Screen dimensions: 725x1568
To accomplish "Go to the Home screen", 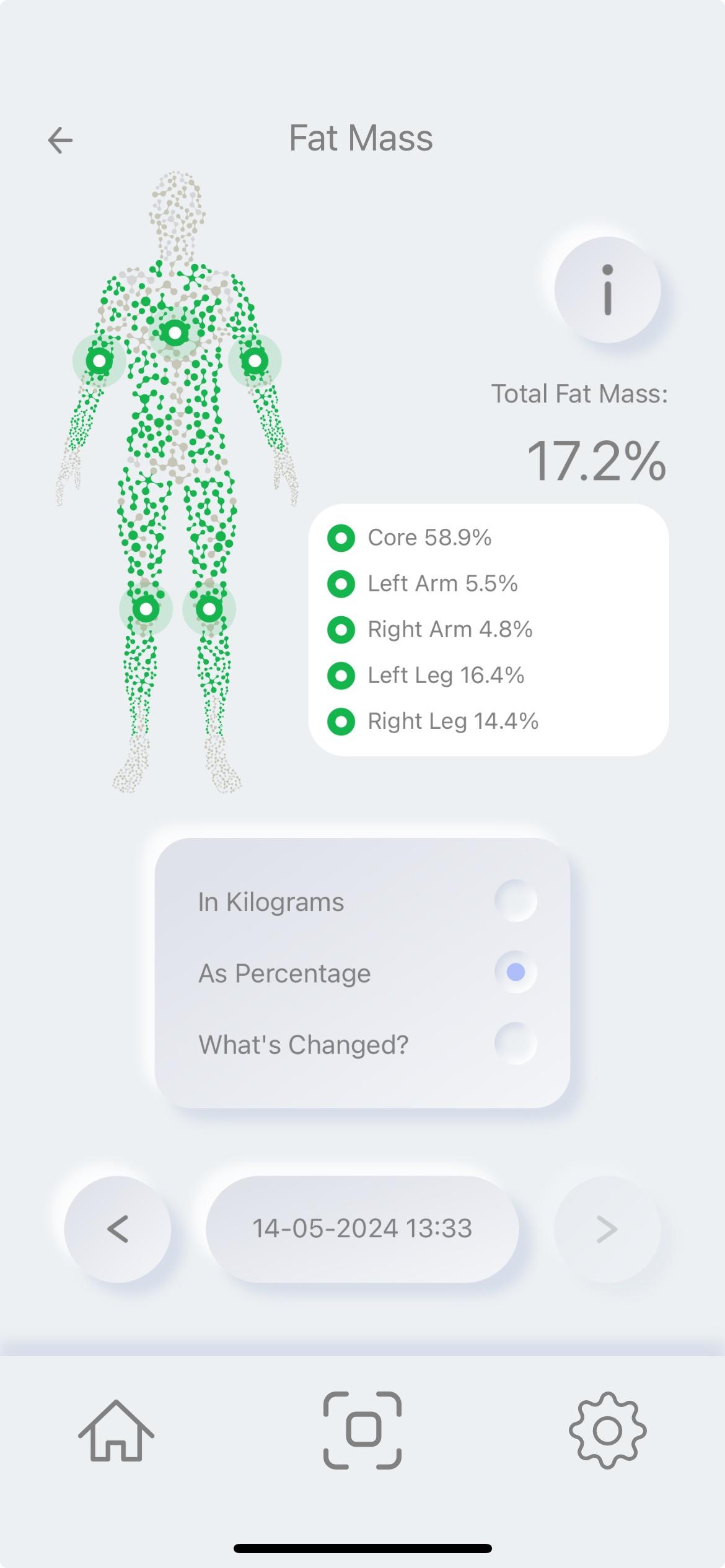I will (116, 1430).
